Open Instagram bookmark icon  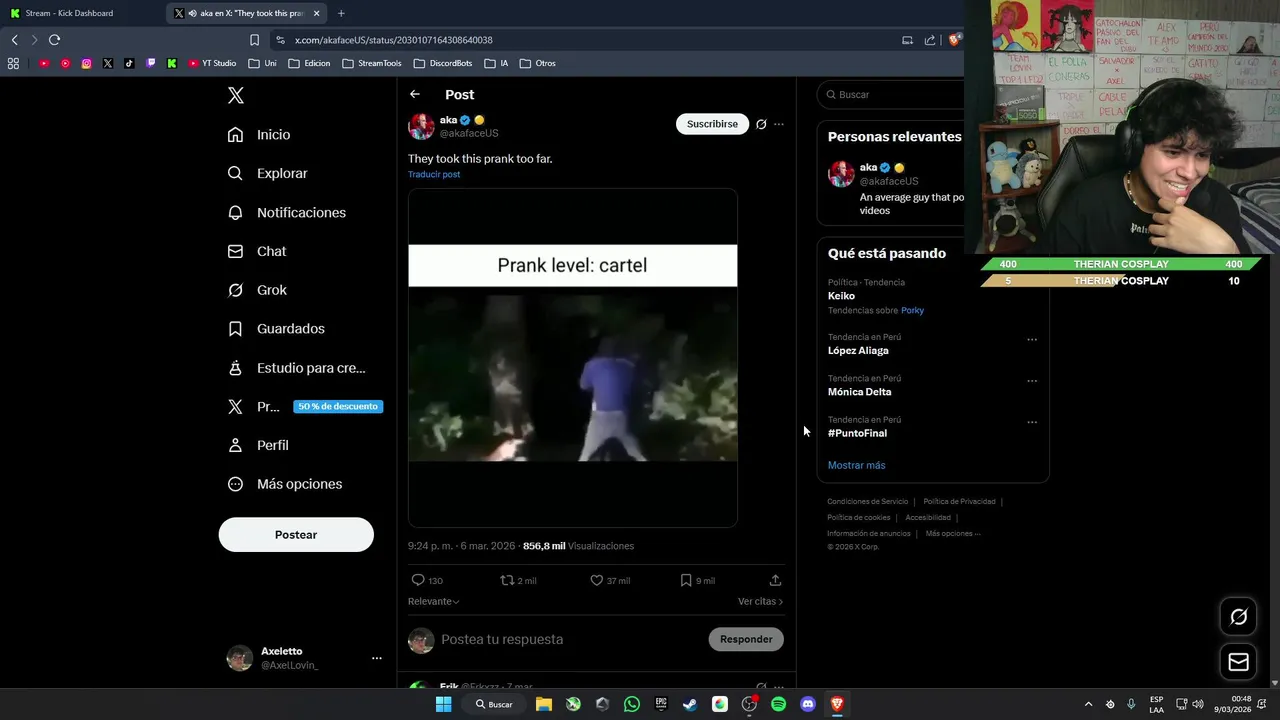[x=86, y=63]
